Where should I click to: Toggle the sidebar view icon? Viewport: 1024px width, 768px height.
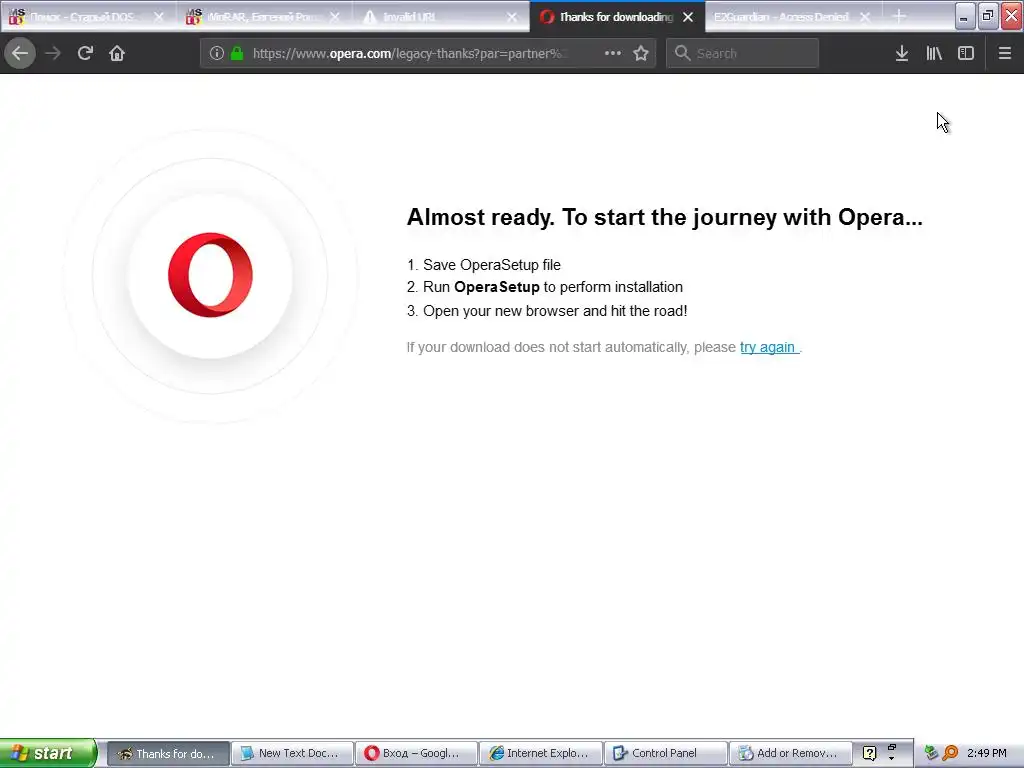[x=966, y=53]
